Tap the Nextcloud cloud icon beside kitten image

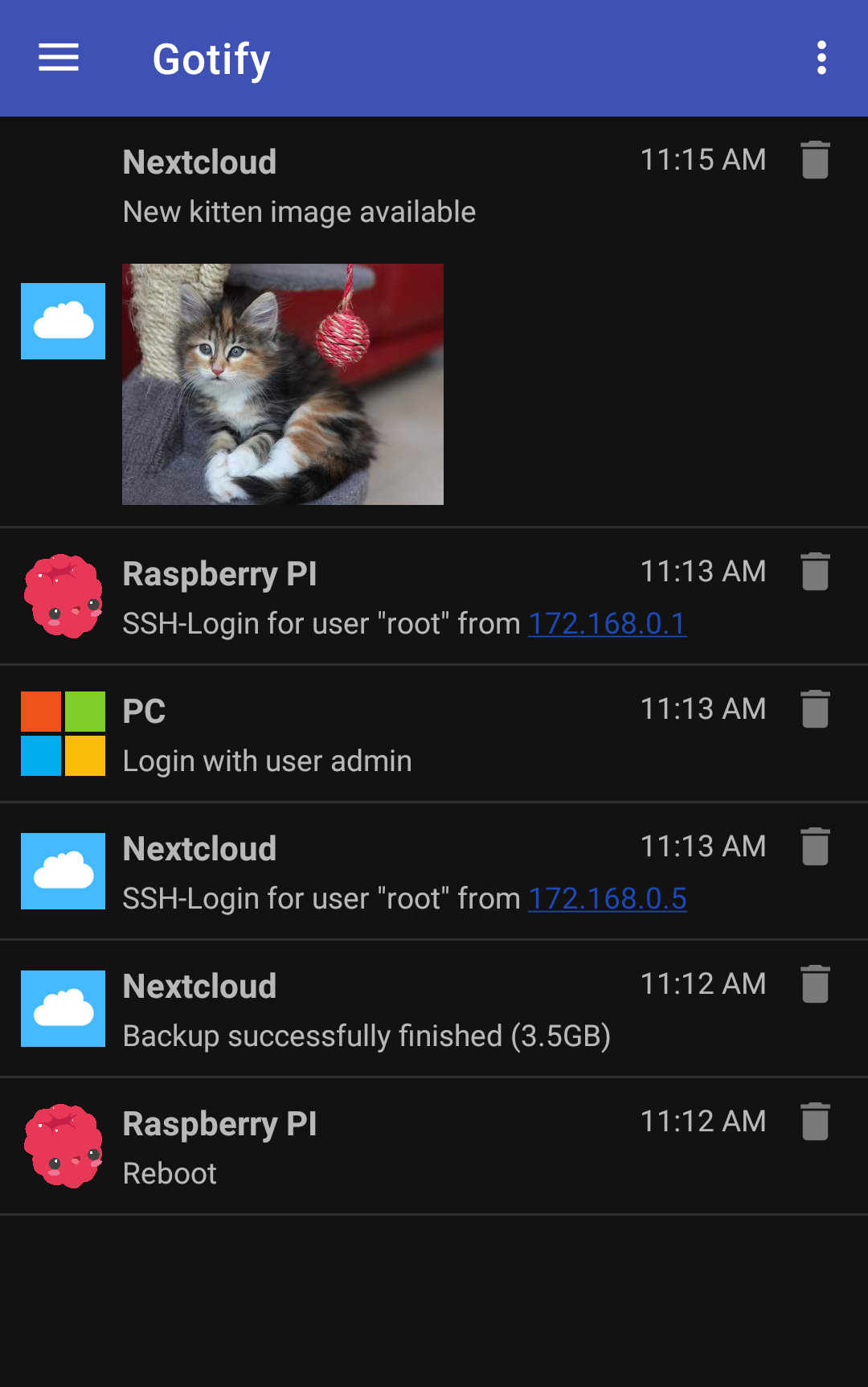[x=63, y=321]
